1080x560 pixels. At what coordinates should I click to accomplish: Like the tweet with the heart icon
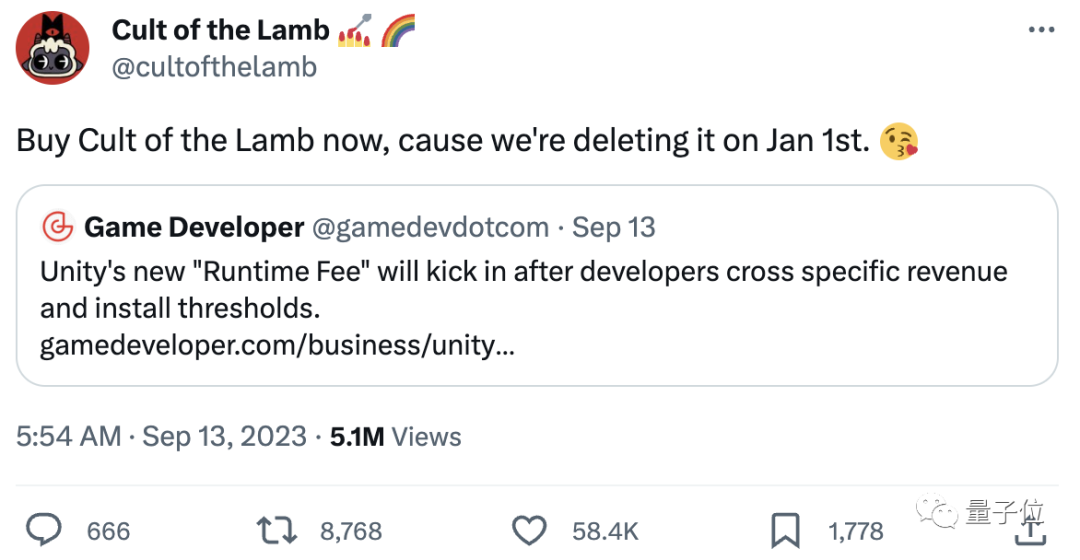tap(530, 529)
